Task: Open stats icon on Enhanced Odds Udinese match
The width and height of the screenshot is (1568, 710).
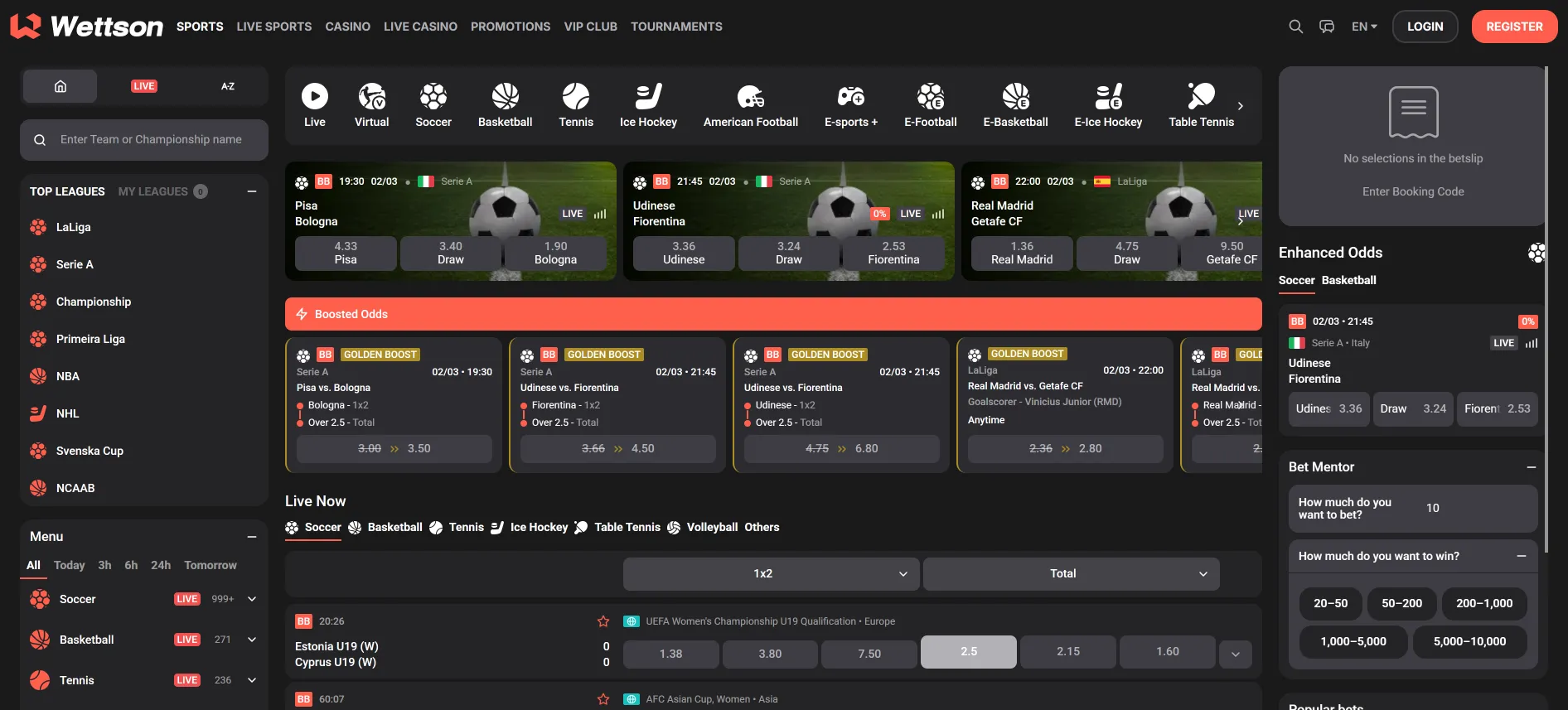Action: click(1532, 343)
